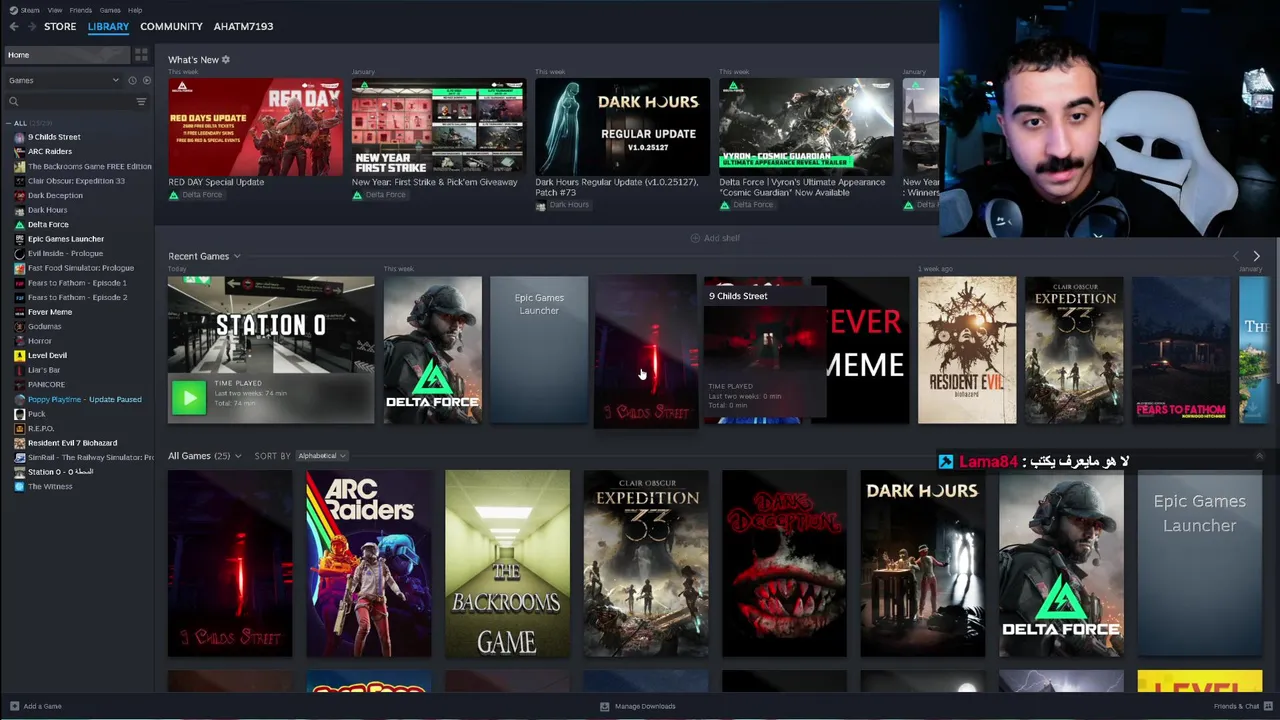Open the Games filter dropdown
This screenshot has width=1280, height=720.
(x=65, y=80)
